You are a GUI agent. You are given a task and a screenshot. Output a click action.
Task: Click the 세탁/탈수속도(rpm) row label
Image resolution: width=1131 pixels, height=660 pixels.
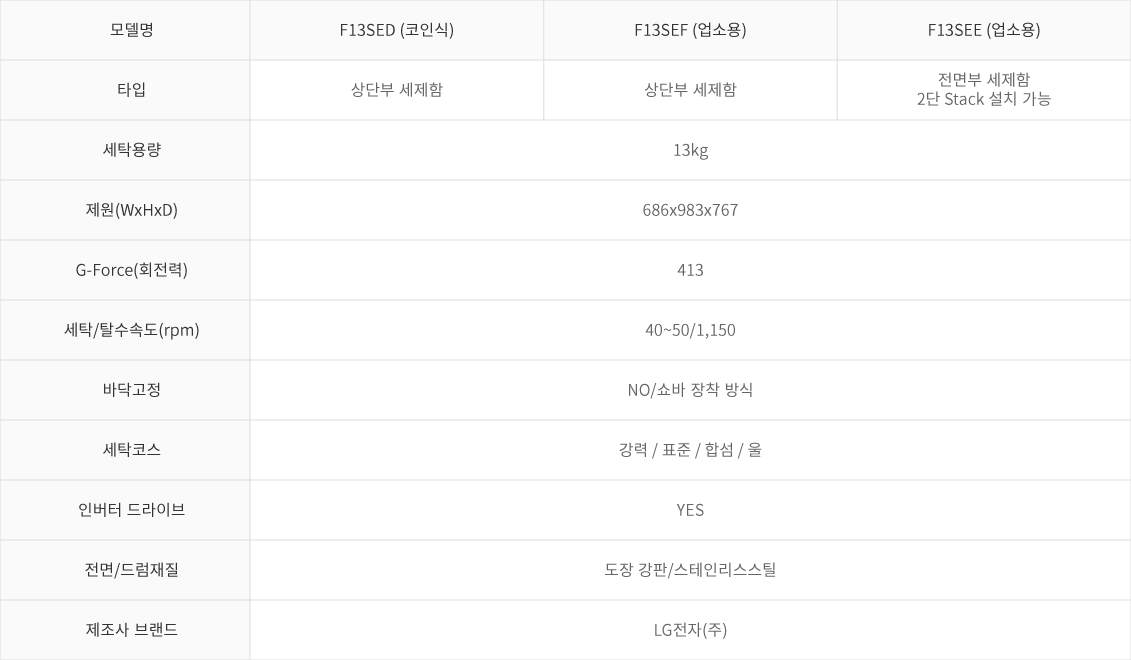(x=131, y=330)
